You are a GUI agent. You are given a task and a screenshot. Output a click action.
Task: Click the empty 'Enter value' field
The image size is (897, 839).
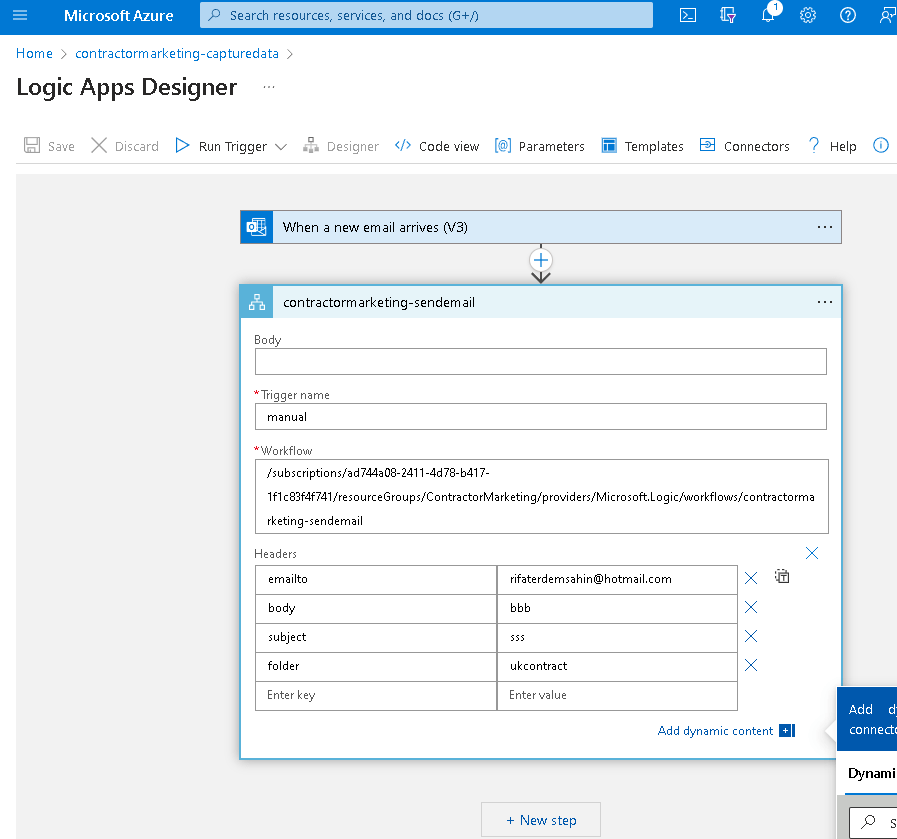click(x=617, y=695)
